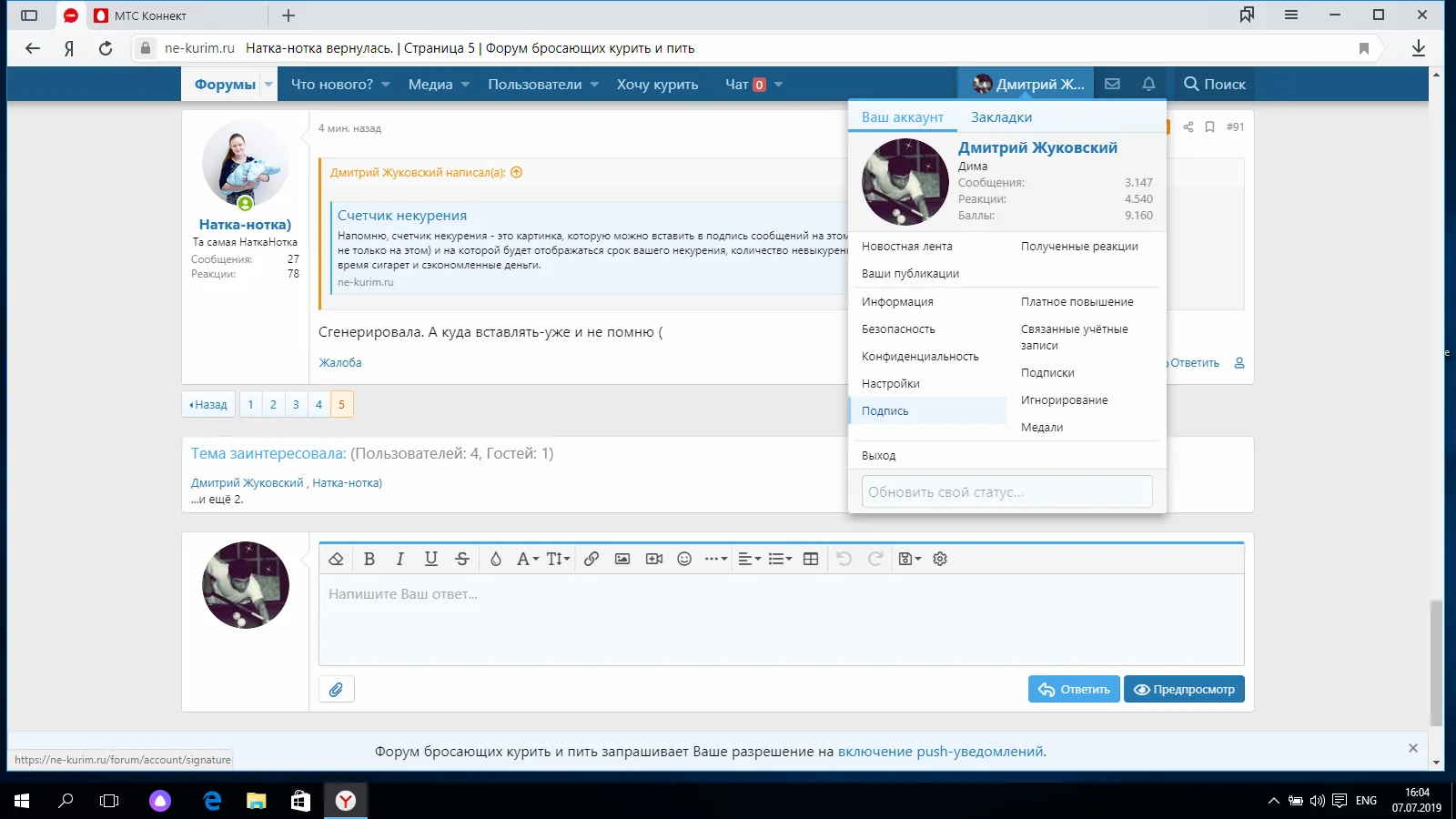Open Windows Start menu

point(22,801)
